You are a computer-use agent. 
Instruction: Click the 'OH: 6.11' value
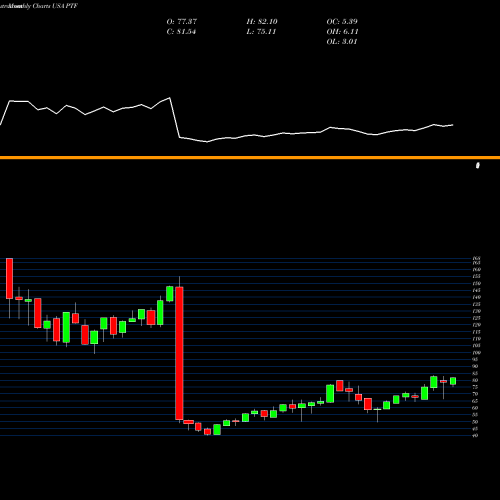pyautogui.click(x=342, y=32)
